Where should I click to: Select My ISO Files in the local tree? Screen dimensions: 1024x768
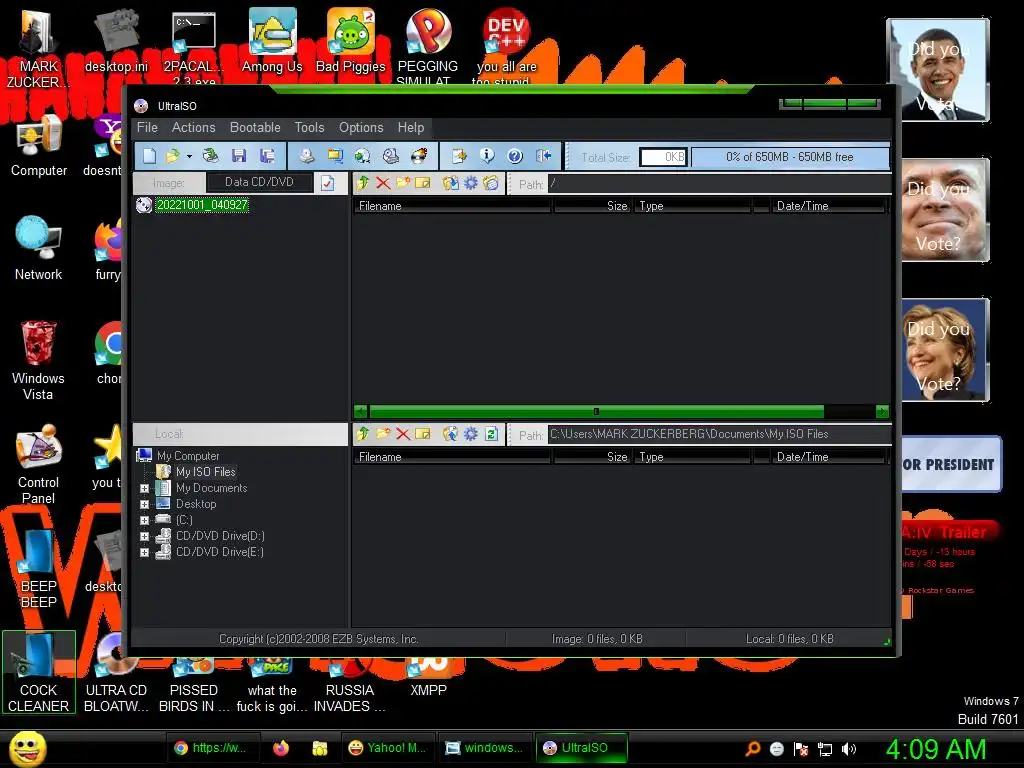205,472
